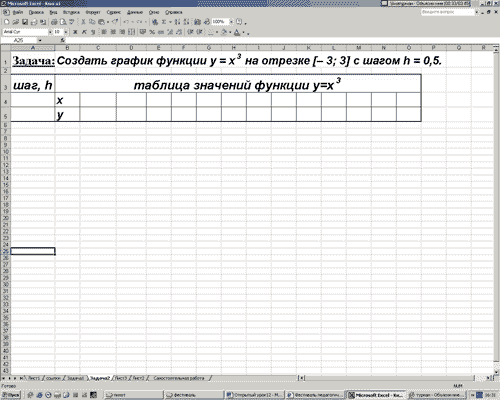Open the Chart Wizard icon
This screenshot has width=500, height=400.
(197, 22)
